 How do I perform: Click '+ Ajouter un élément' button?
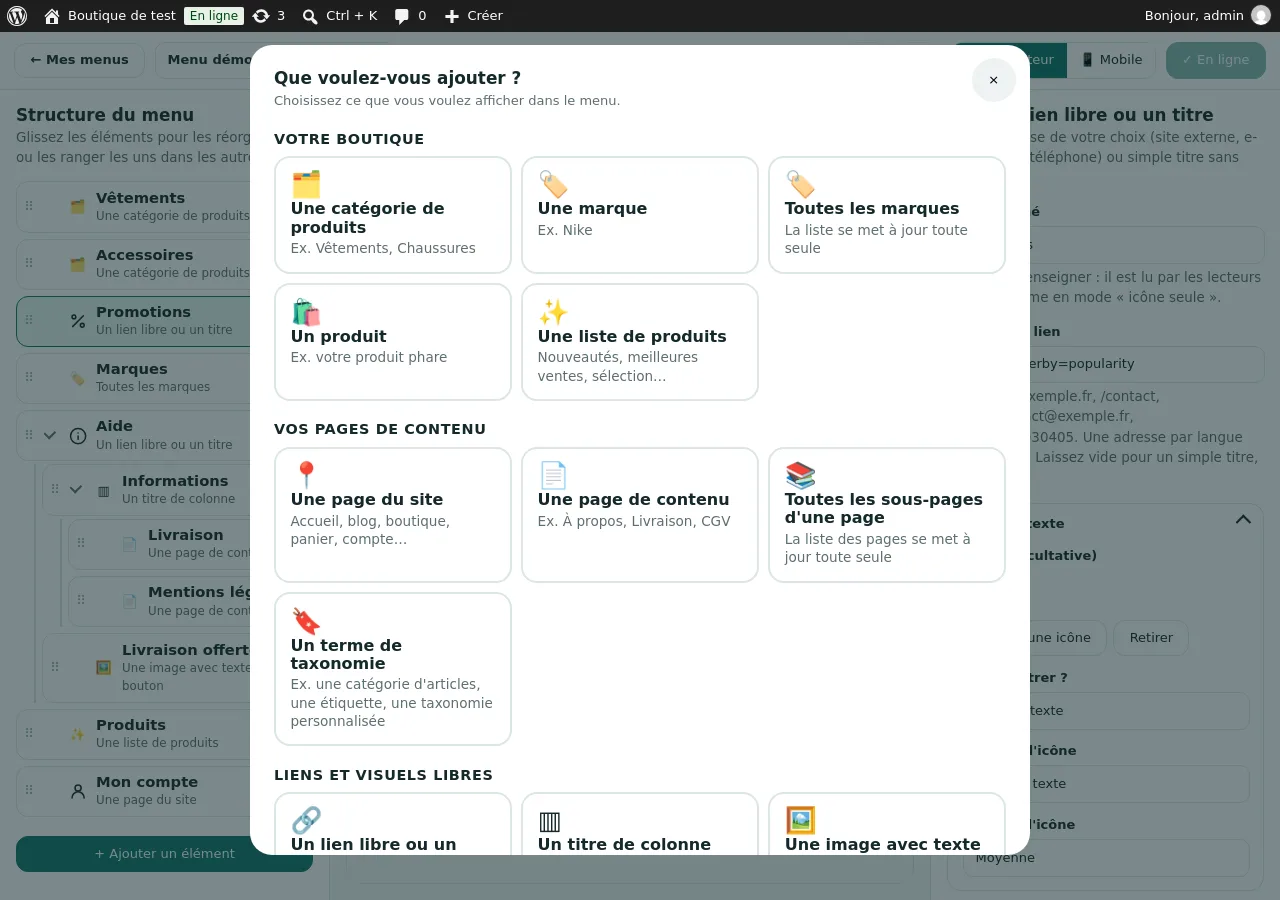pyautogui.click(x=164, y=854)
